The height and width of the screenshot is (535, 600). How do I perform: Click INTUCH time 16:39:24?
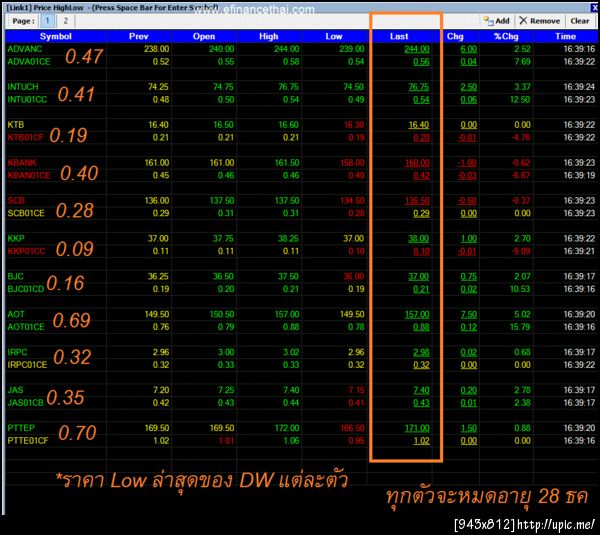579,87
